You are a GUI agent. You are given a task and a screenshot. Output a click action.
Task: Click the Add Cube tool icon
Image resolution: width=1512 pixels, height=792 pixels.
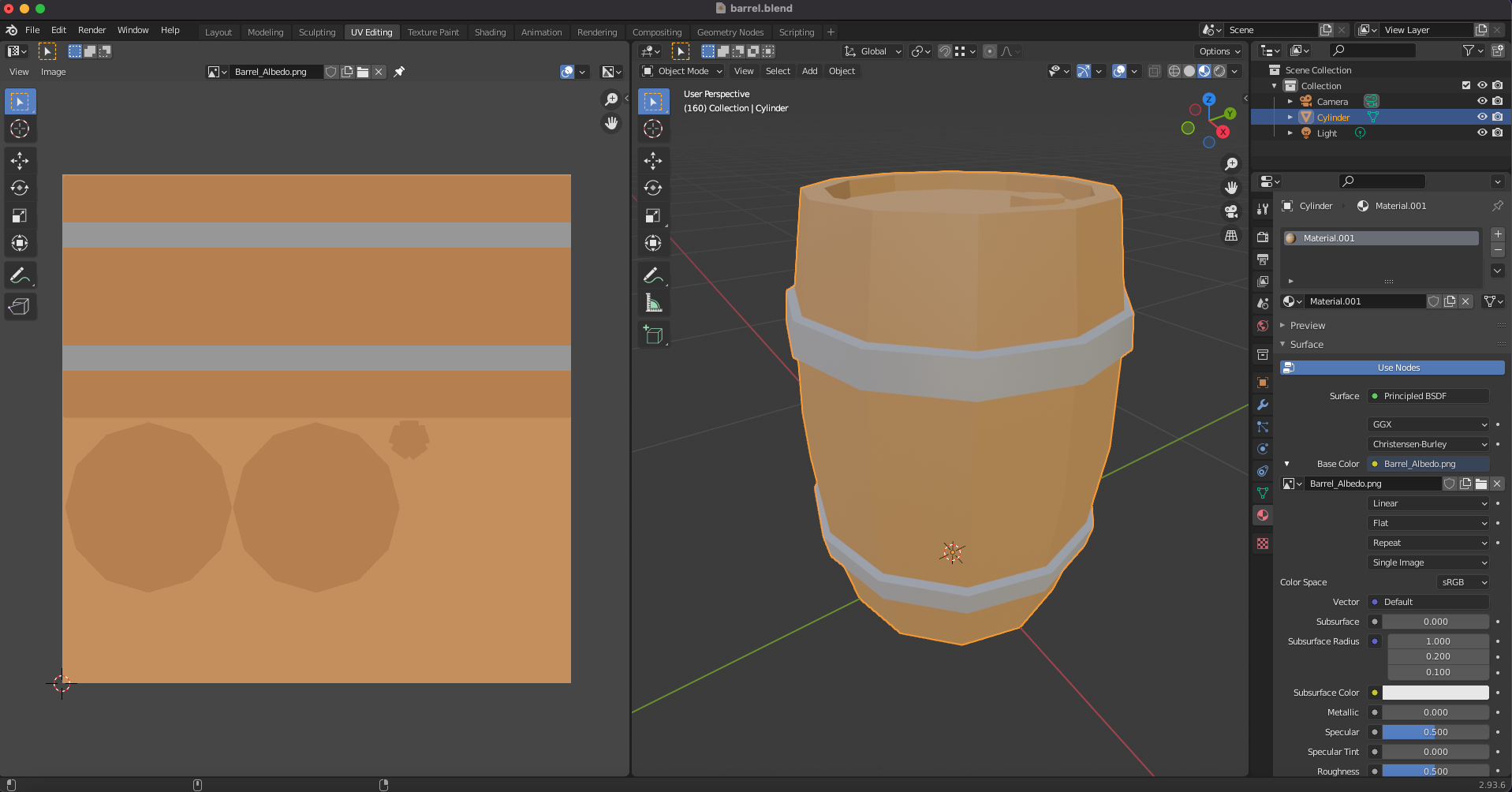click(653, 334)
